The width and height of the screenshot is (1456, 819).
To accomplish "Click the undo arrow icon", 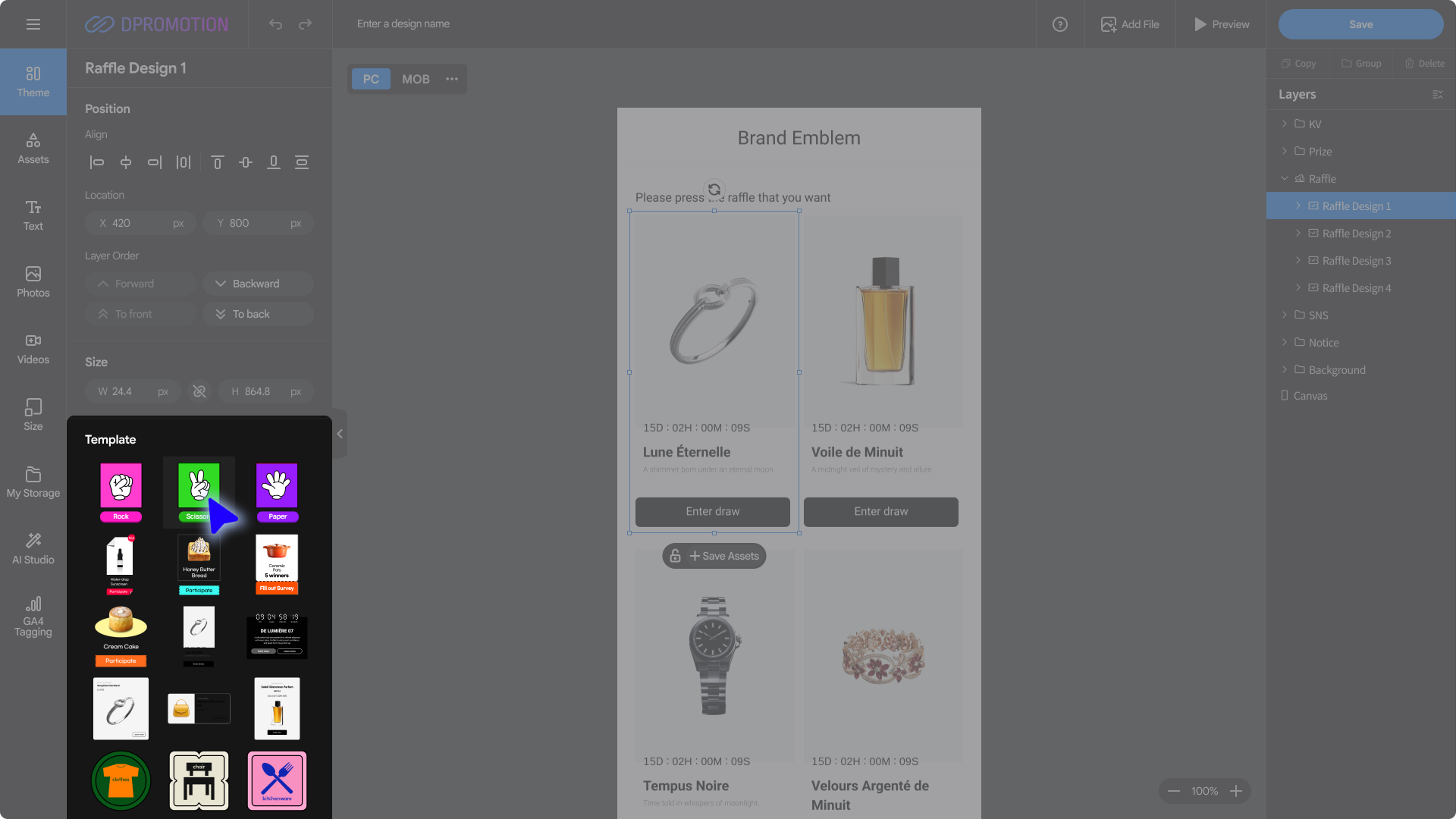I will click(275, 24).
